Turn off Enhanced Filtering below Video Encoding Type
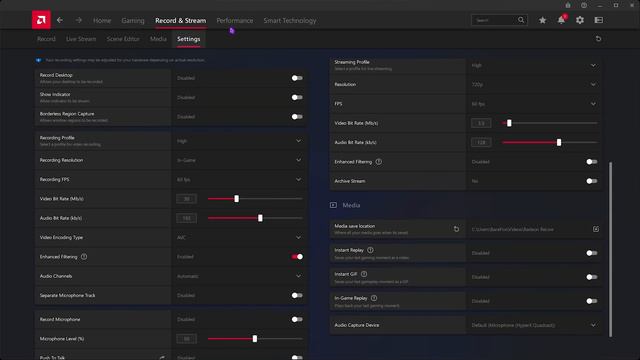Screen dimensions: 640x360 tap(297, 257)
